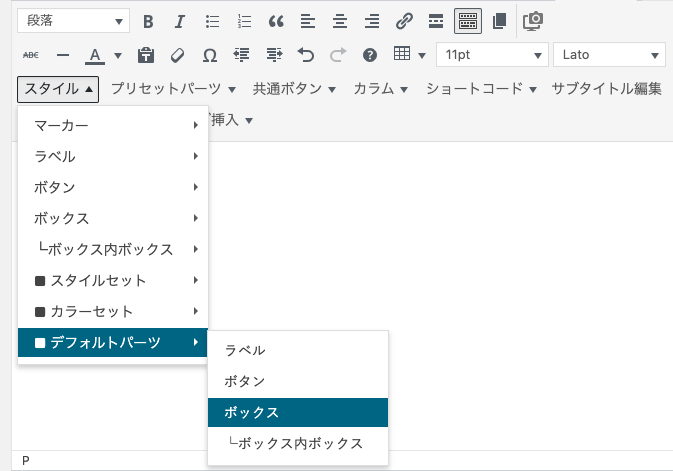
Task: Expand ボックス submenu in style menu
Action: (113, 218)
